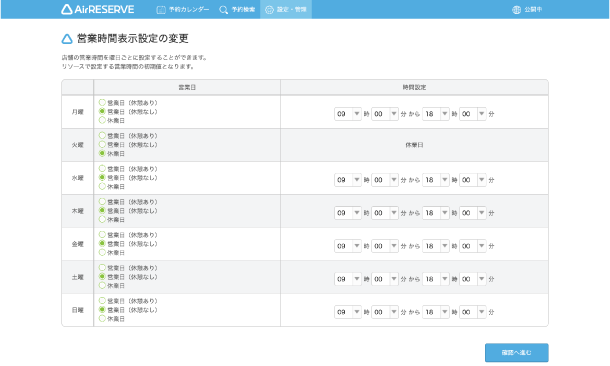Select 営業日（休憩あり） for 火曜

pos(102,135)
